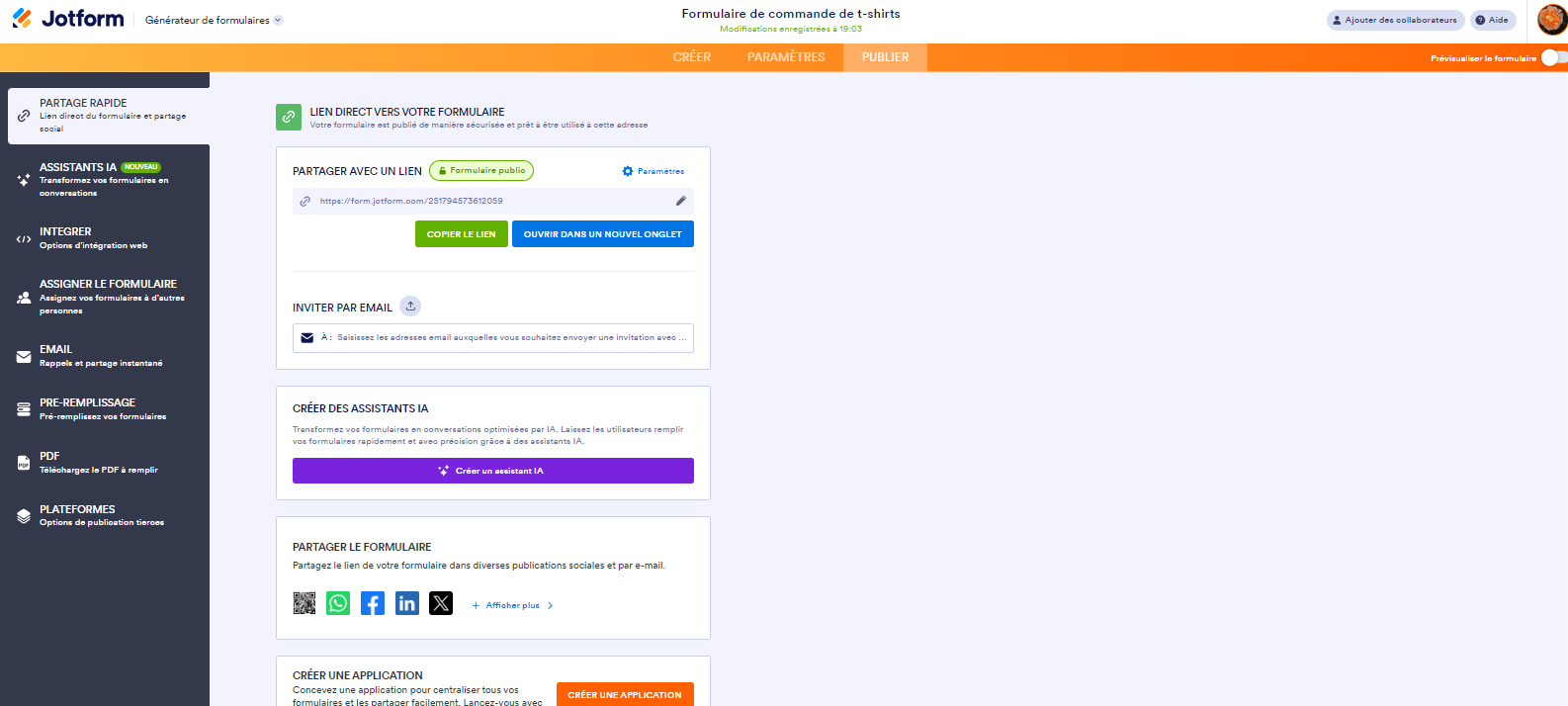Viewport: 1568px width, 706px height.
Task: Open PDF sidebar section
Action: [x=105, y=463]
